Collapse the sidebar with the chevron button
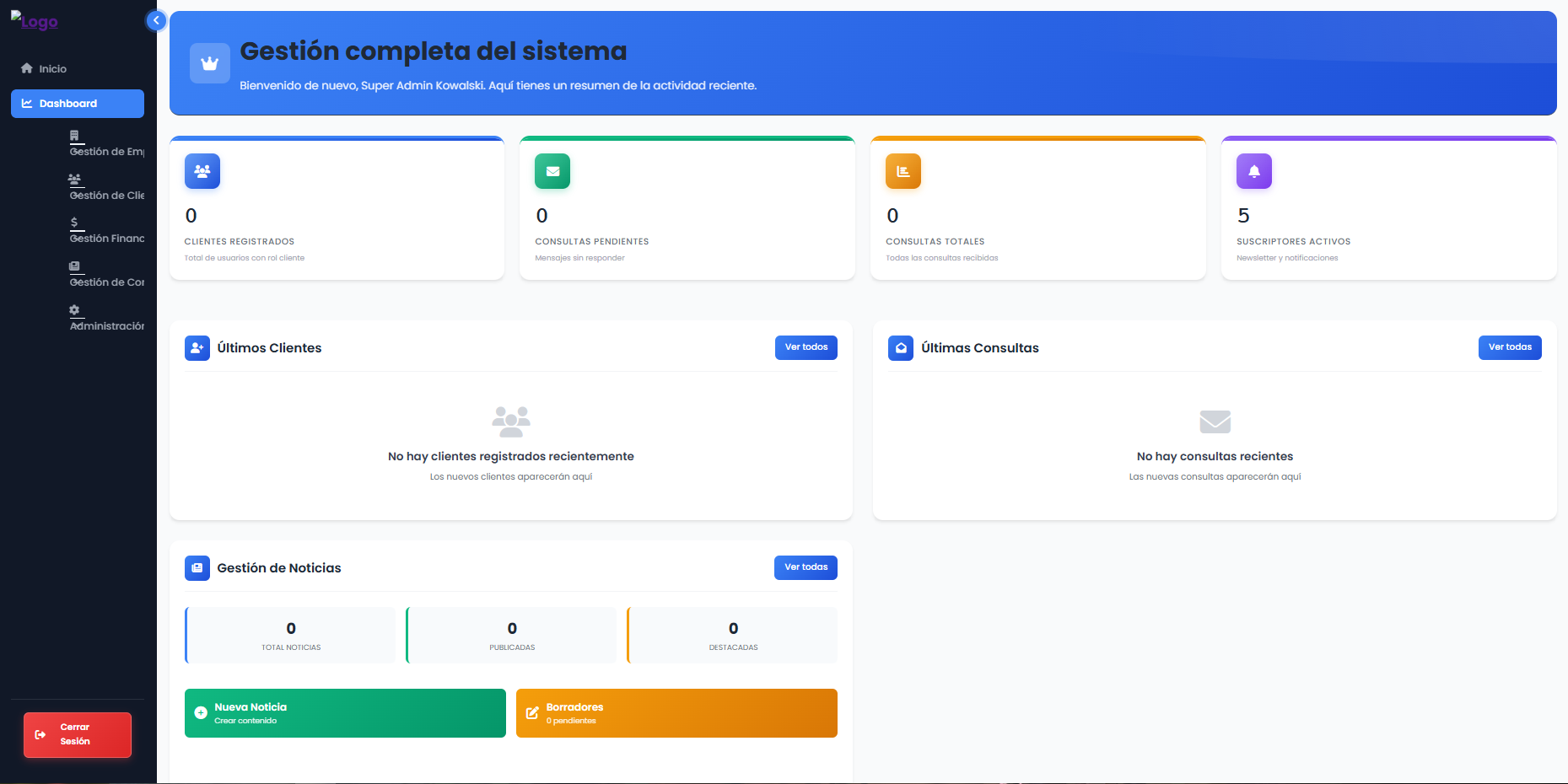 click(156, 20)
